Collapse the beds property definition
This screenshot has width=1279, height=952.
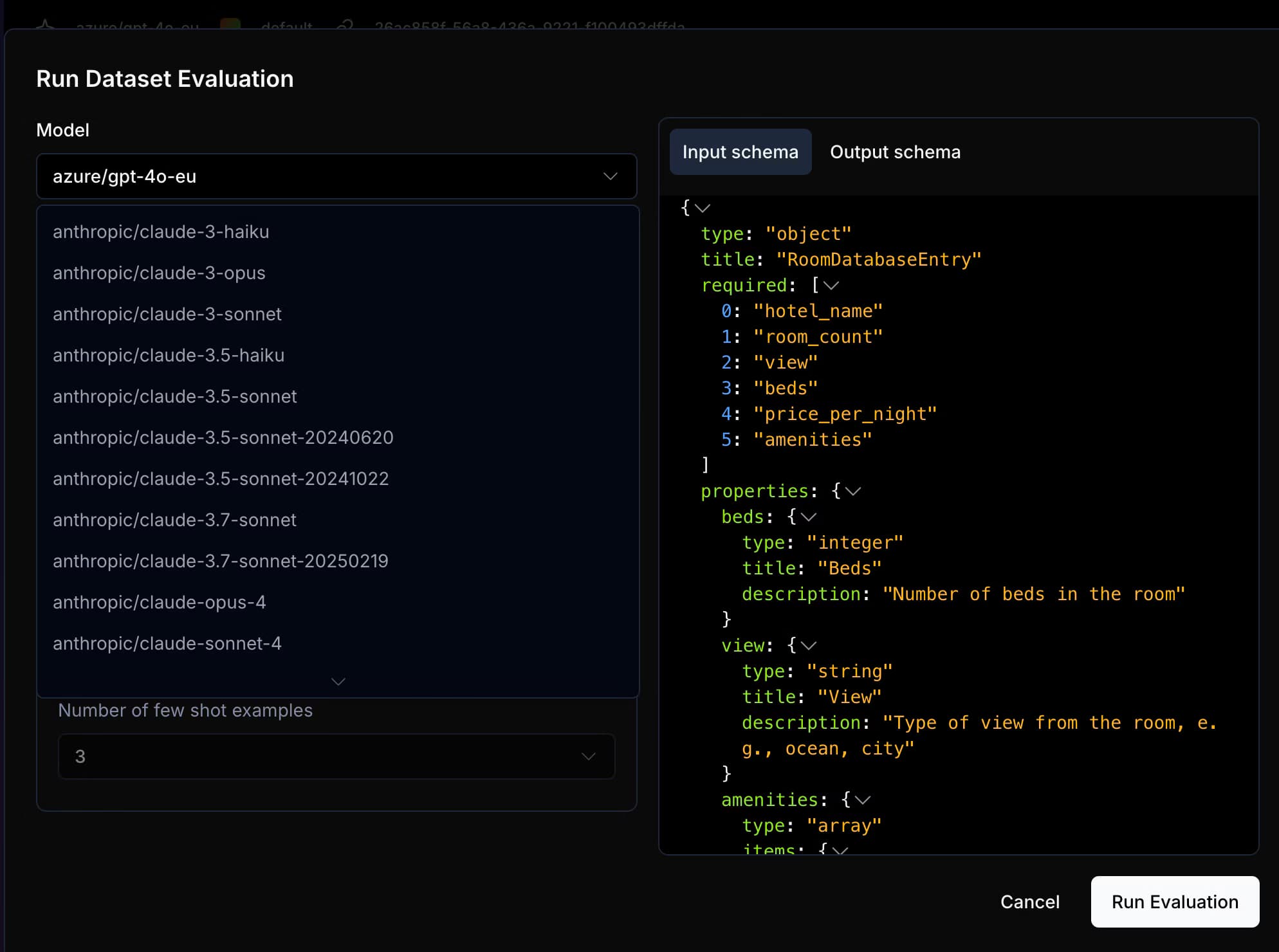pyautogui.click(x=810, y=517)
